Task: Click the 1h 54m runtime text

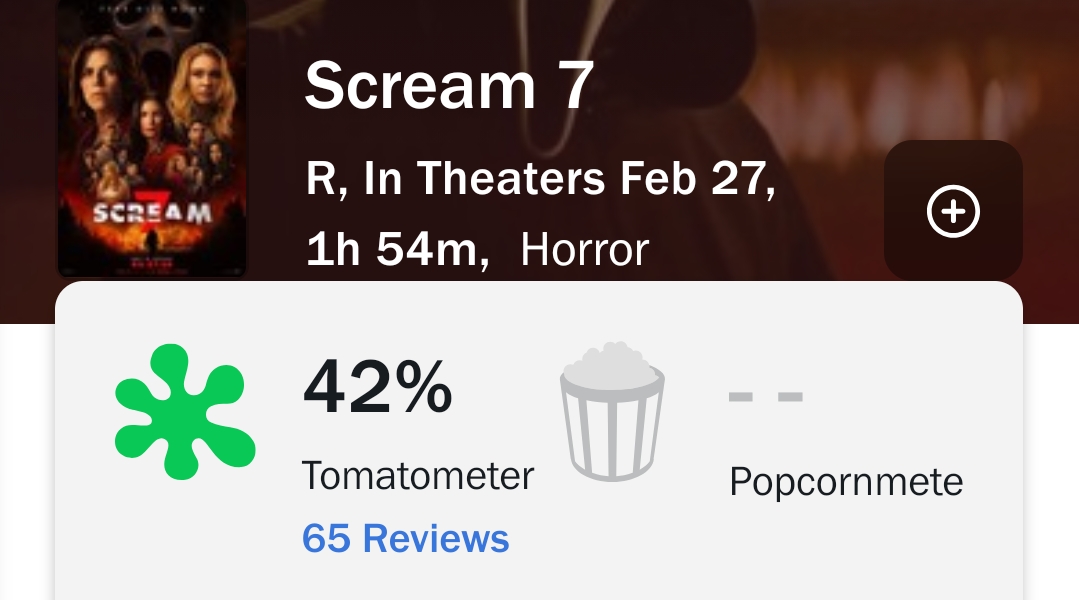Action: click(397, 249)
